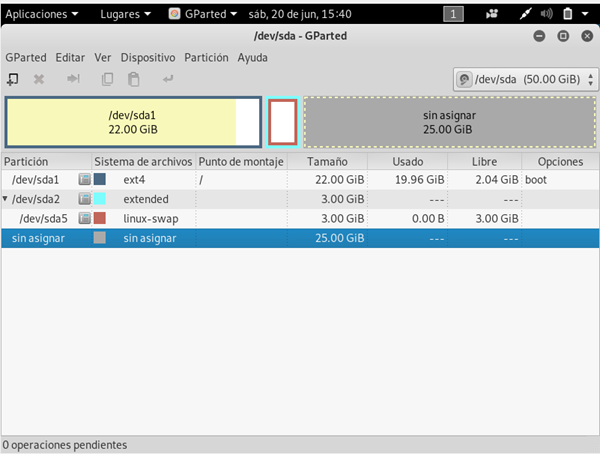Open the Partición menu
The width and height of the screenshot is (600, 454).
tap(206, 58)
